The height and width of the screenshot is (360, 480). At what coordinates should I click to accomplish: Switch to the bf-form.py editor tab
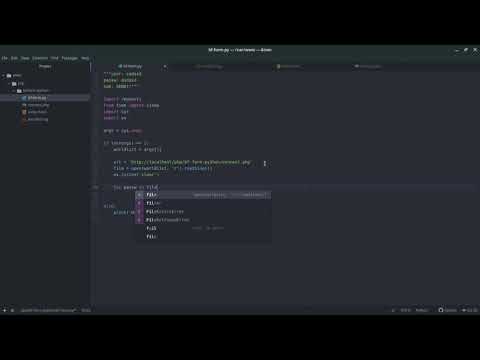coord(131,66)
